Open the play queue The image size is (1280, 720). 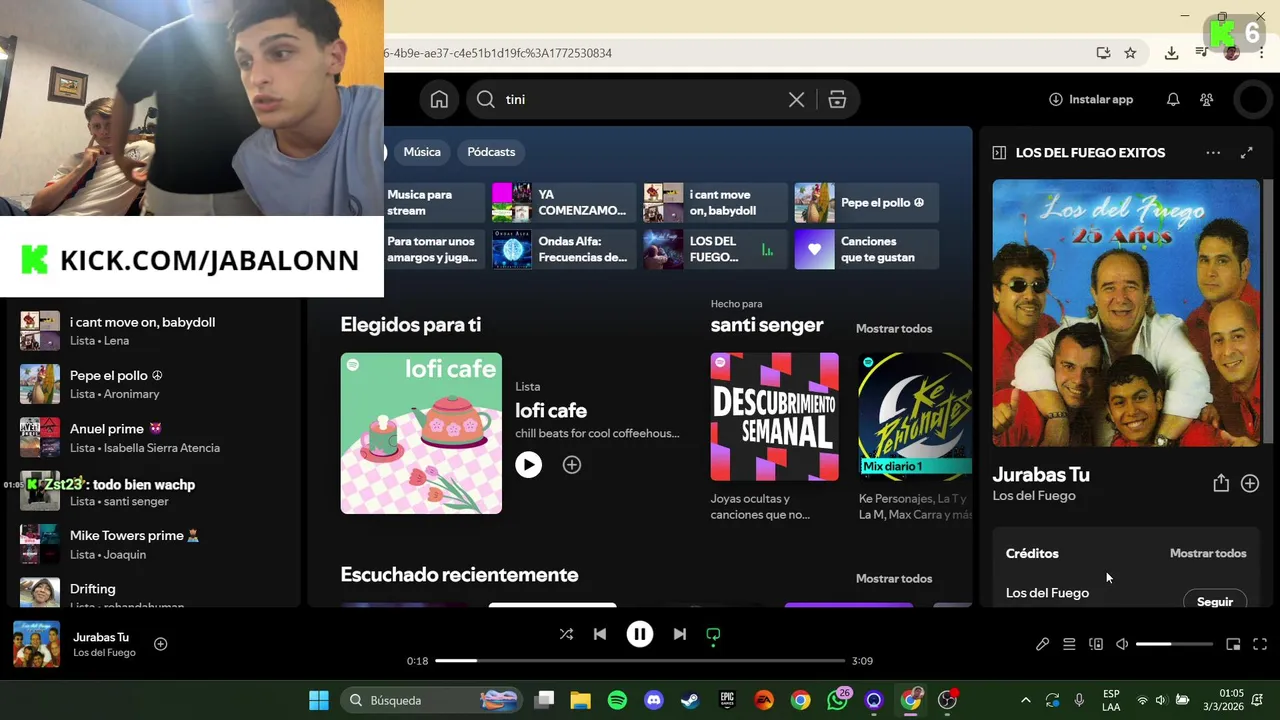point(1069,645)
